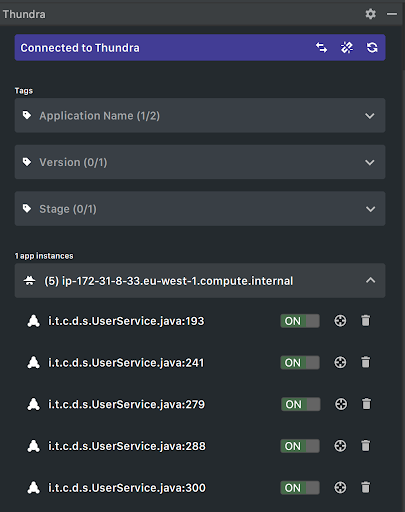This screenshot has height=512, width=405.
Task: Toggle off the UserService.java:193 tracepoint
Action: point(300,321)
